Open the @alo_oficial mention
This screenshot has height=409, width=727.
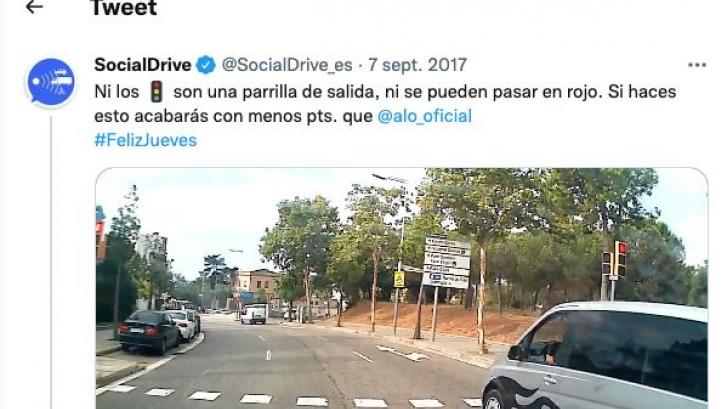coord(425,116)
